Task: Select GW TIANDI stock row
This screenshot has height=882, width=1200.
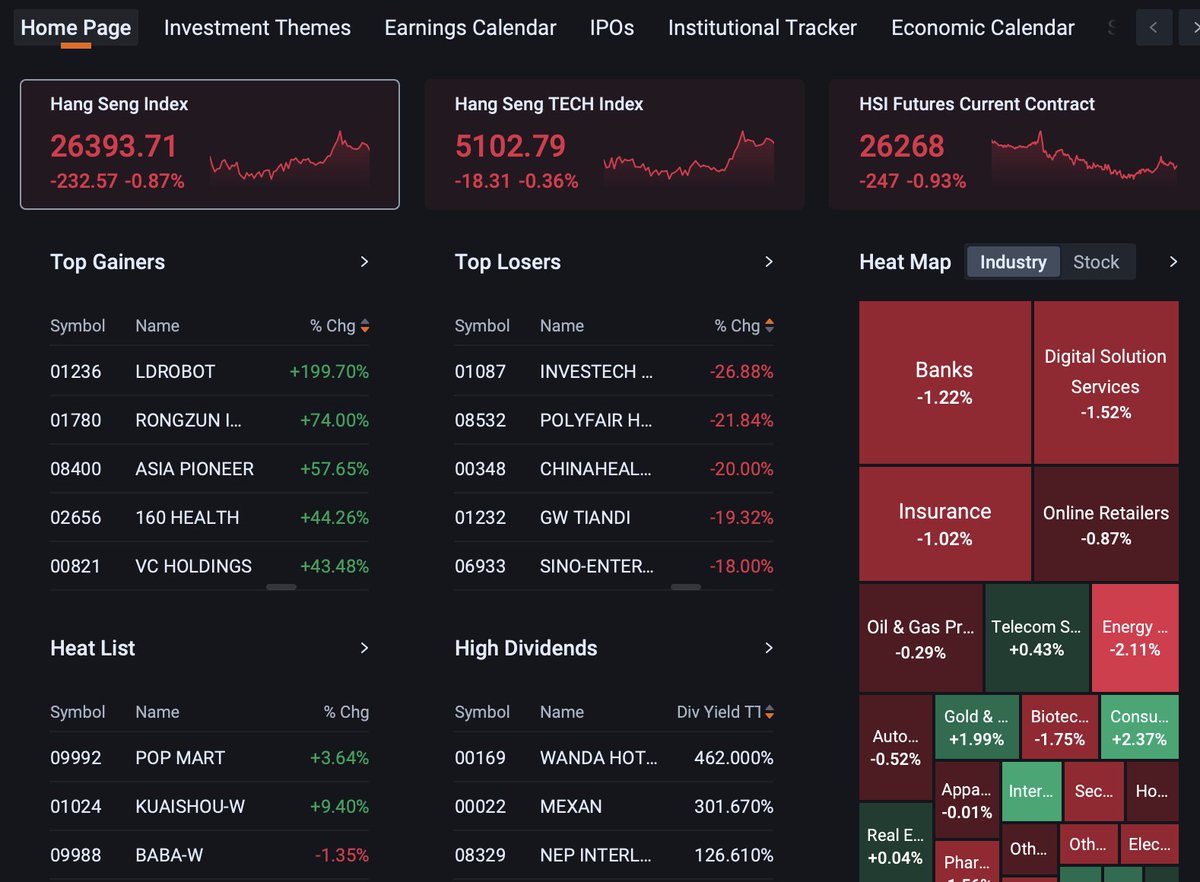Action: 614,518
